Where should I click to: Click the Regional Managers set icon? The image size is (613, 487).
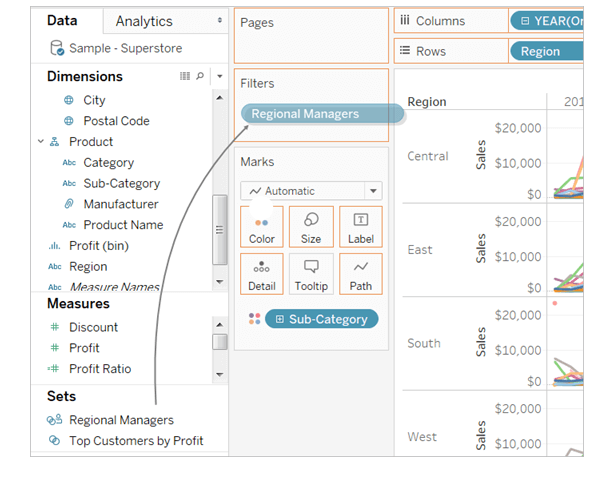[54, 420]
